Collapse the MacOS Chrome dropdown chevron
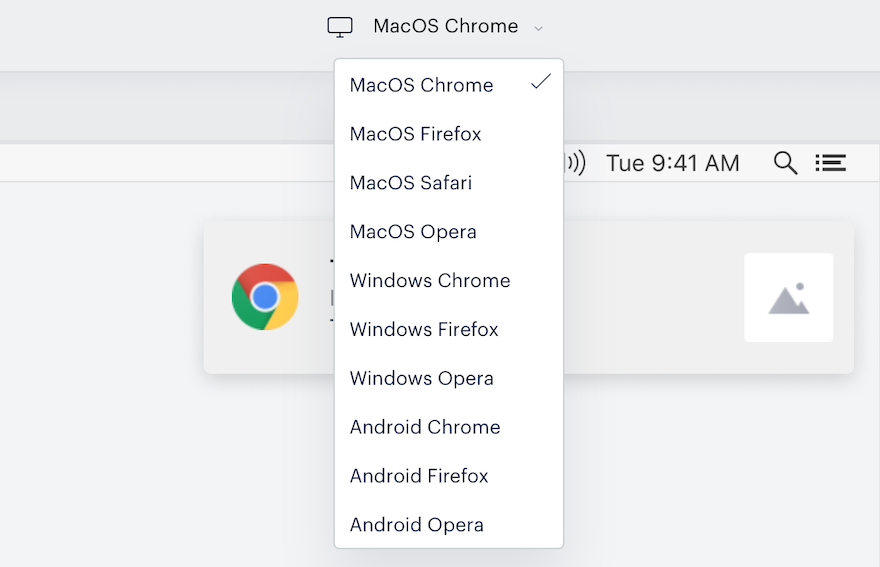Image resolution: width=880 pixels, height=567 pixels. 538,28
